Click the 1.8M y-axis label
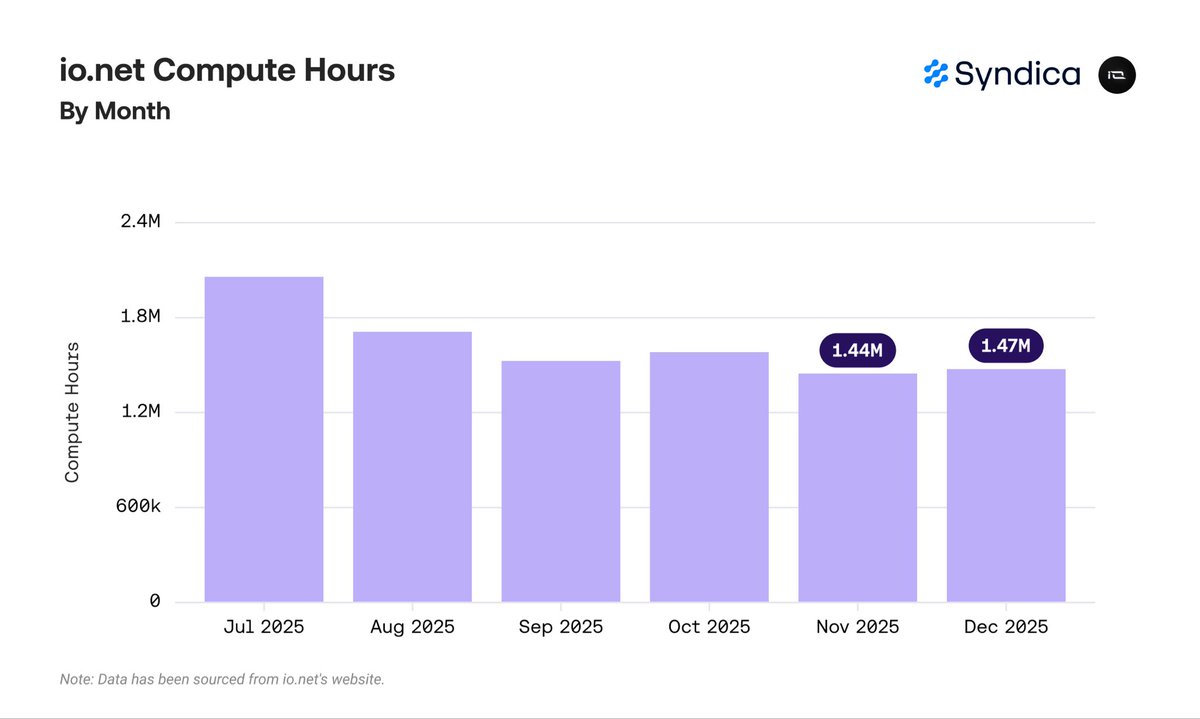Viewport: 1200px width, 719px height. click(140, 316)
